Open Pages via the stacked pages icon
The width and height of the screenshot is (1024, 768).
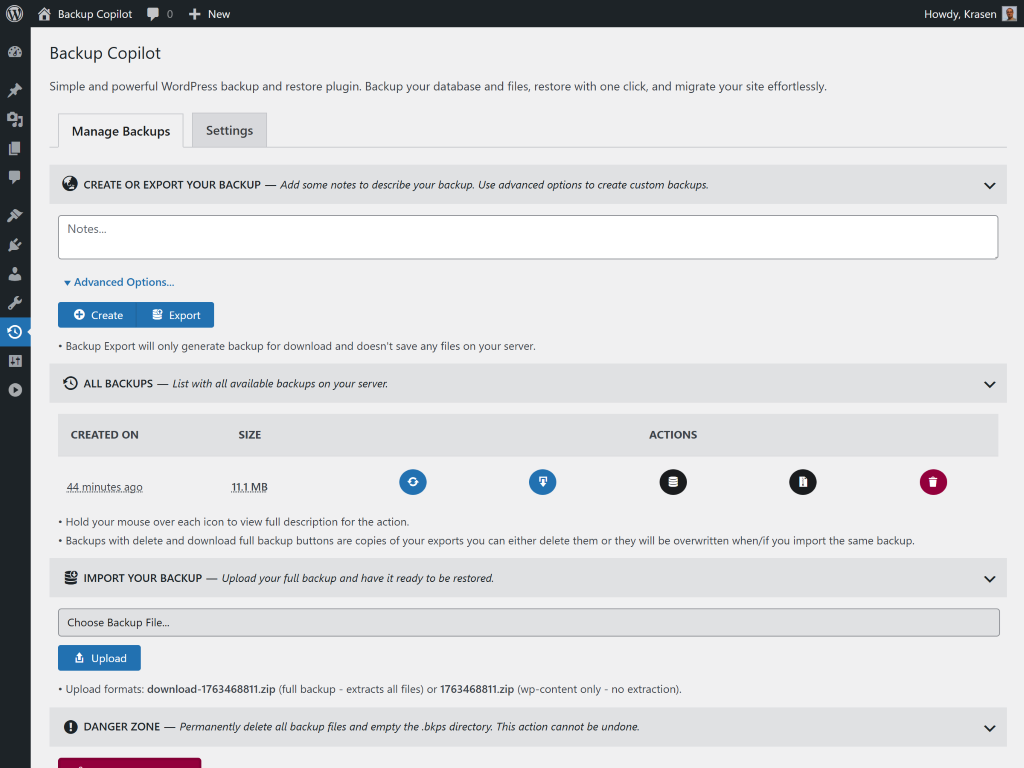click(x=14, y=148)
